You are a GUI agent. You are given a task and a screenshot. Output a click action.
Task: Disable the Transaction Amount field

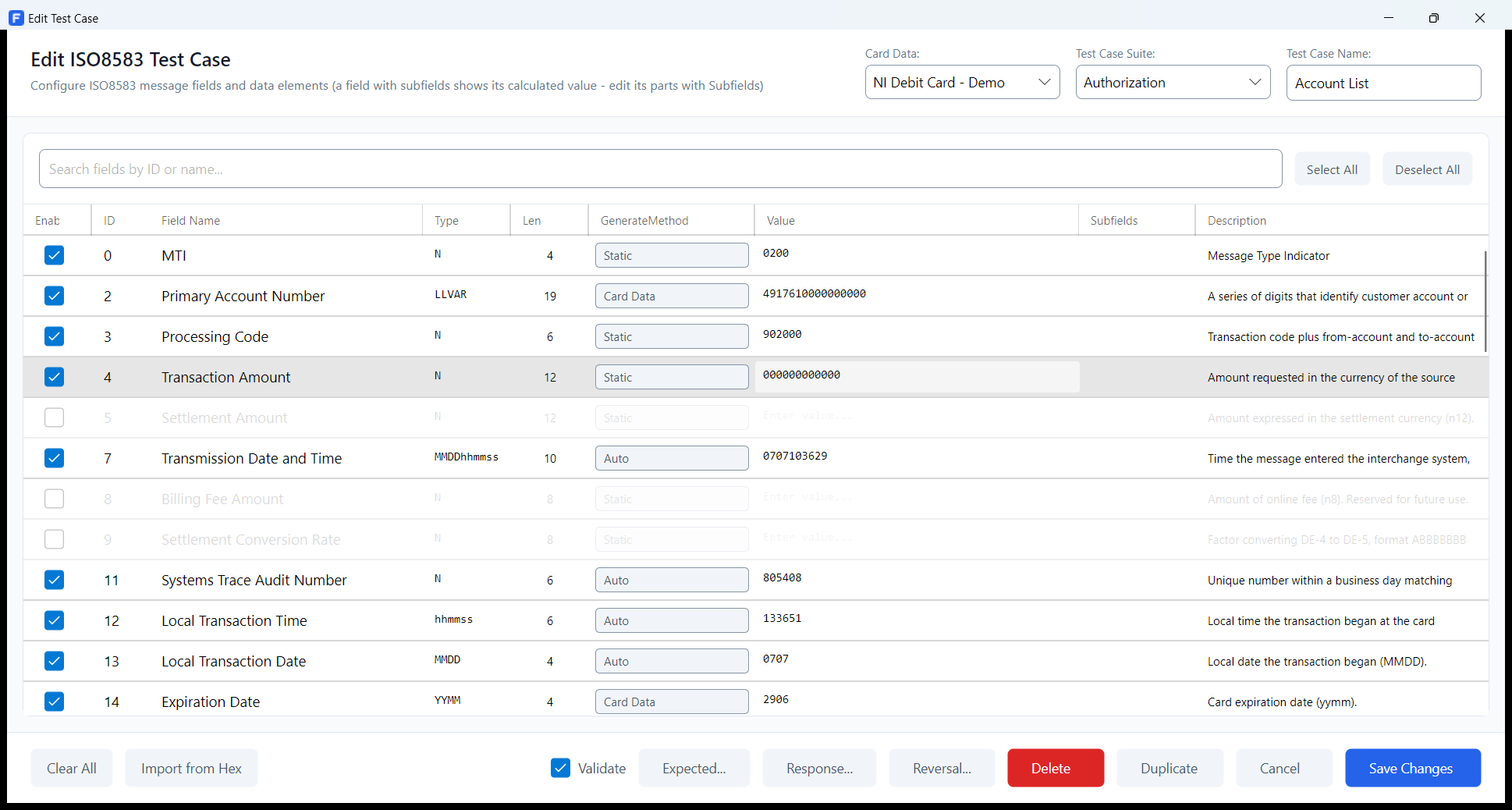(54, 377)
